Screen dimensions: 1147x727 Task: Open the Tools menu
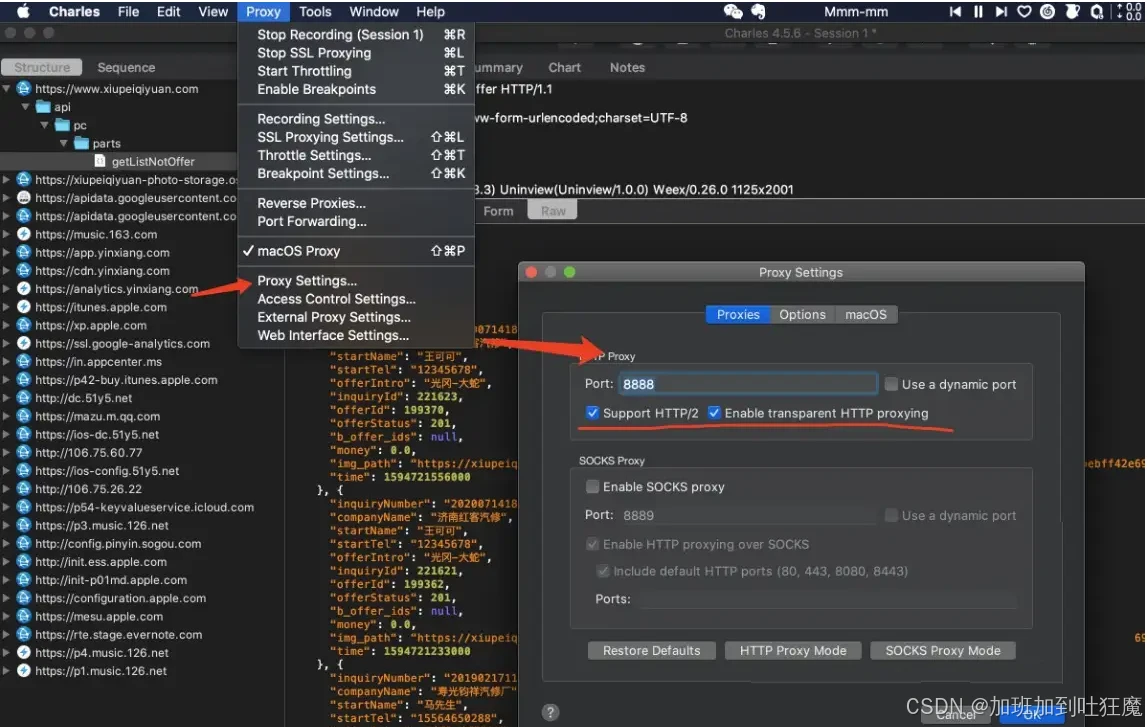[x=315, y=12]
